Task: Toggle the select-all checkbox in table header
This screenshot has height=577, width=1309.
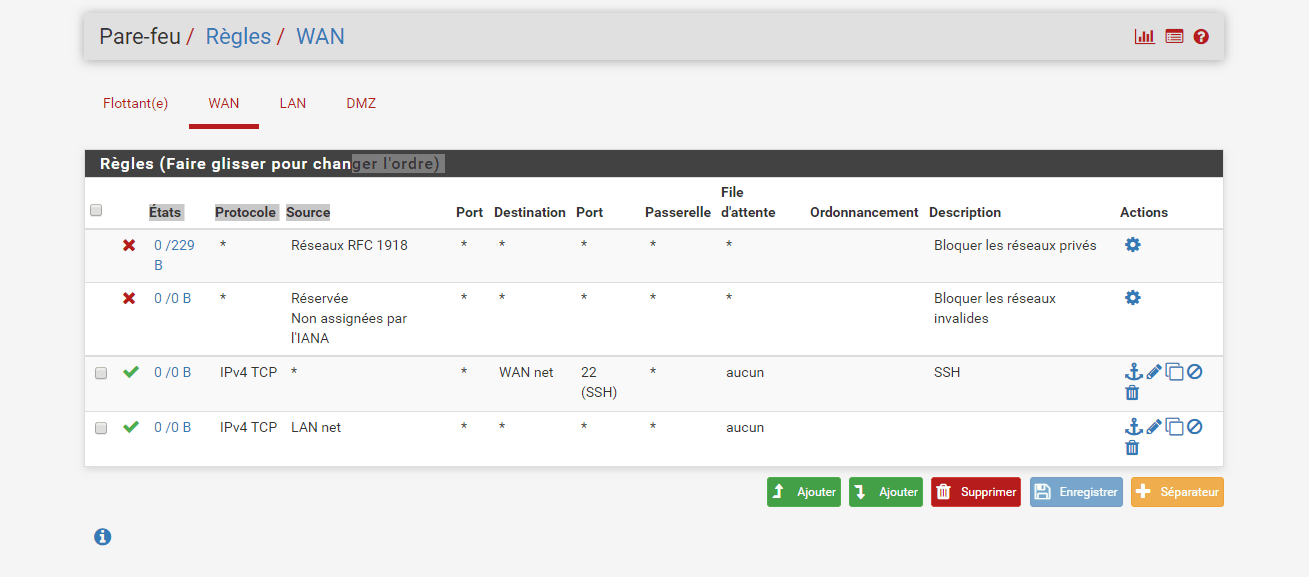Action: (96, 210)
